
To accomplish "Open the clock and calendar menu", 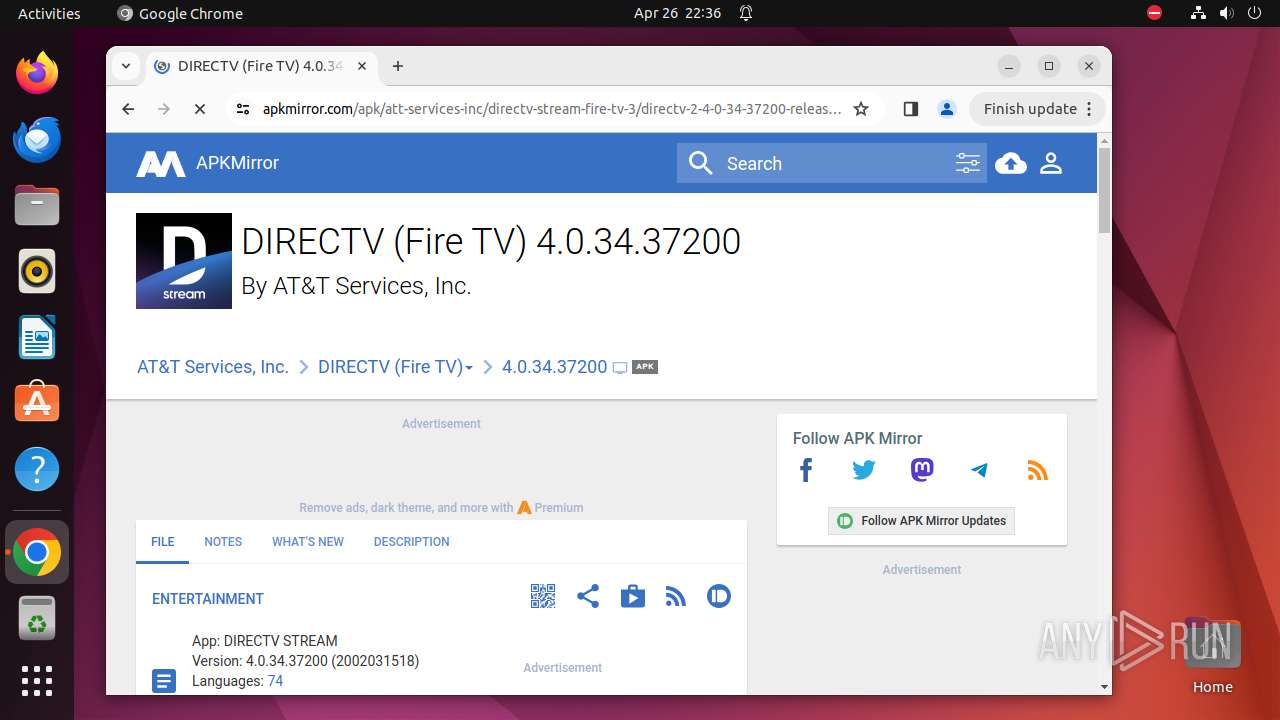I will pyautogui.click(x=677, y=13).
